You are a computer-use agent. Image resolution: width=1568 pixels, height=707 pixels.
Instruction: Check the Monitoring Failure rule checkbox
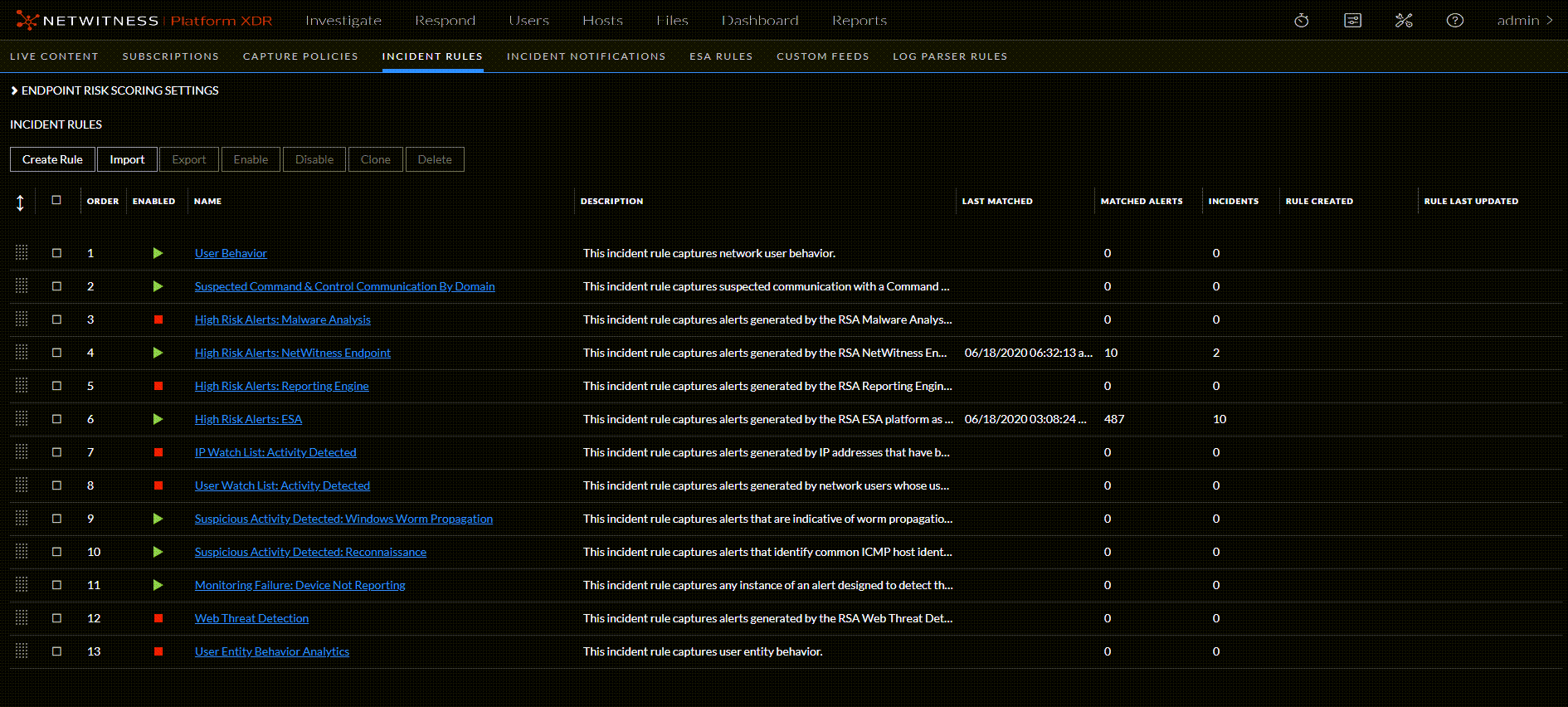(56, 585)
